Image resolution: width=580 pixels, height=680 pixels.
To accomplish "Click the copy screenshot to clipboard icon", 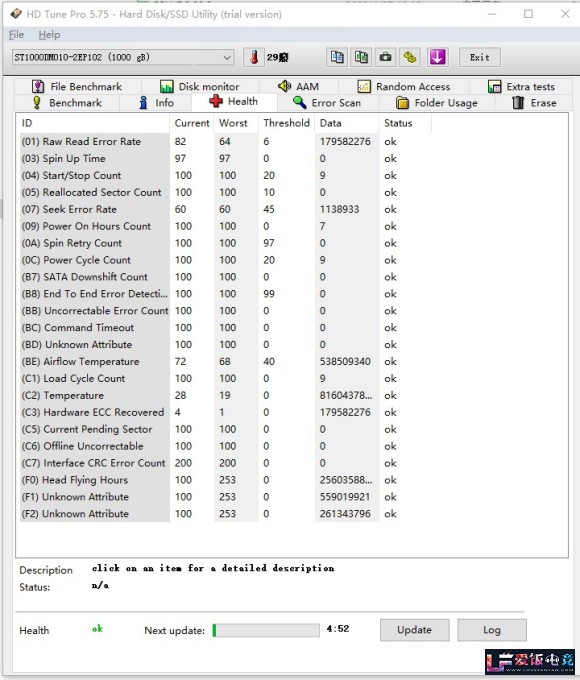I will tap(361, 57).
